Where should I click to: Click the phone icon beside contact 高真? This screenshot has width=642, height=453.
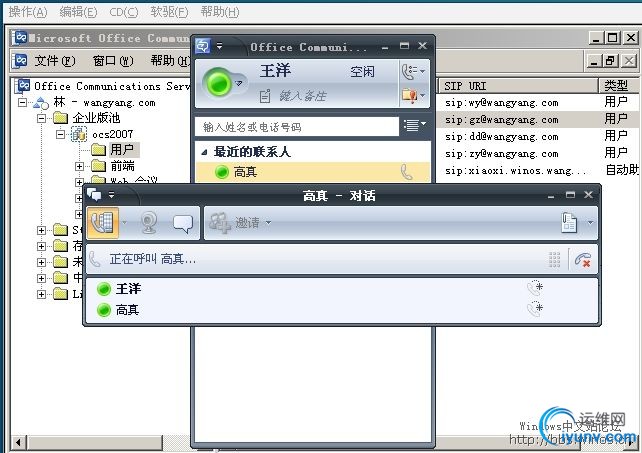click(x=406, y=172)
